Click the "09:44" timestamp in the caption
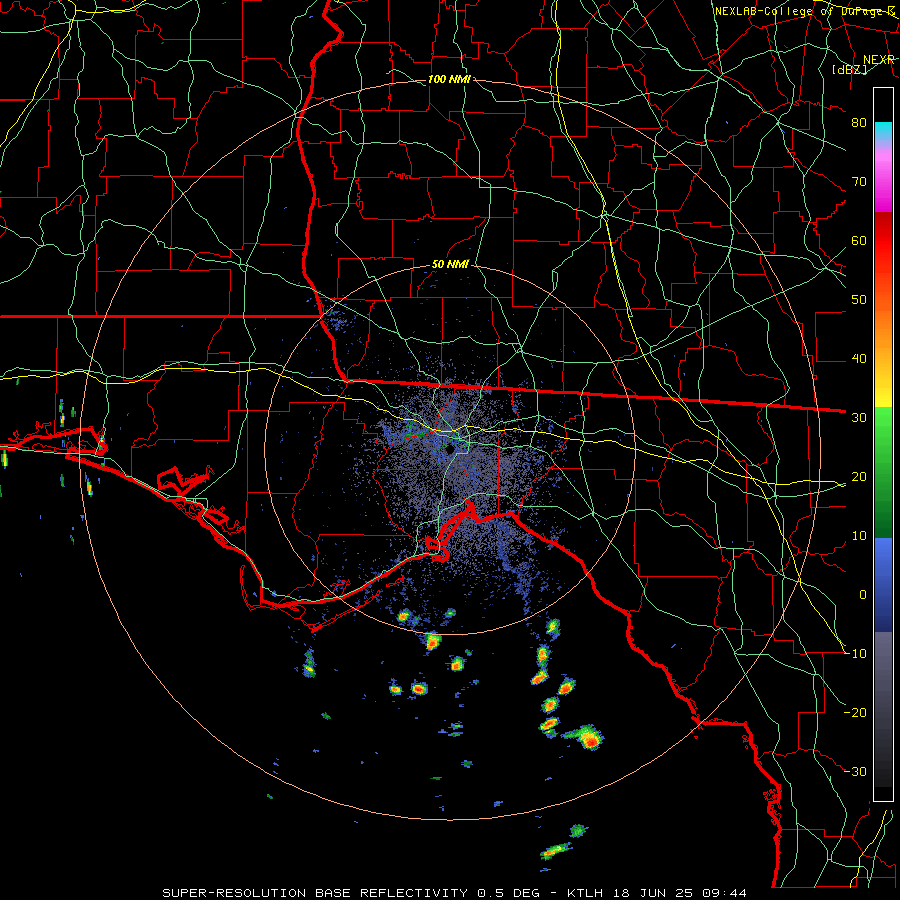Screen dimensions: 900x900 [x=724, y=893]
